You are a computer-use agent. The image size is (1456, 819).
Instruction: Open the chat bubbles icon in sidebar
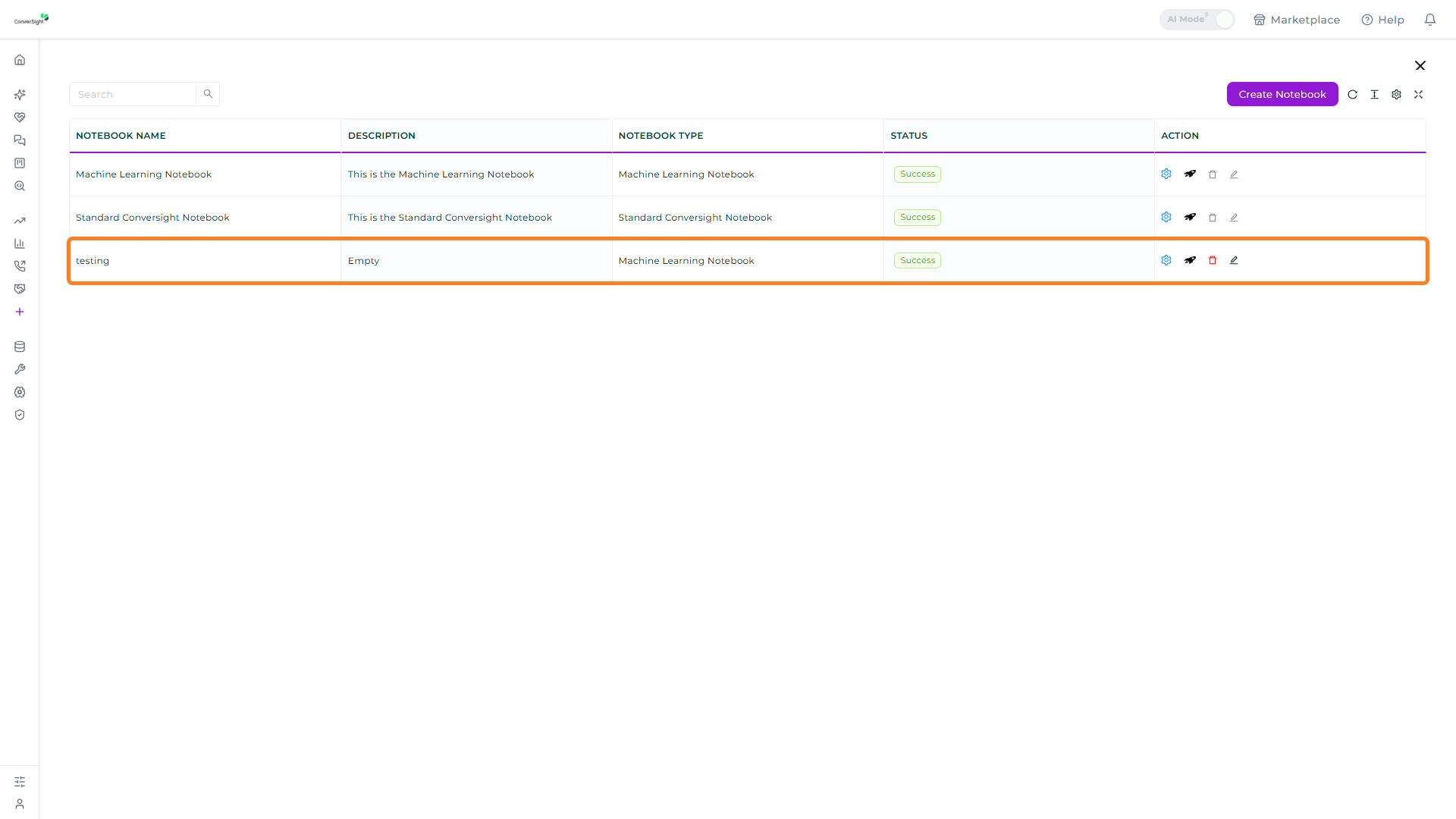point(20,140)
